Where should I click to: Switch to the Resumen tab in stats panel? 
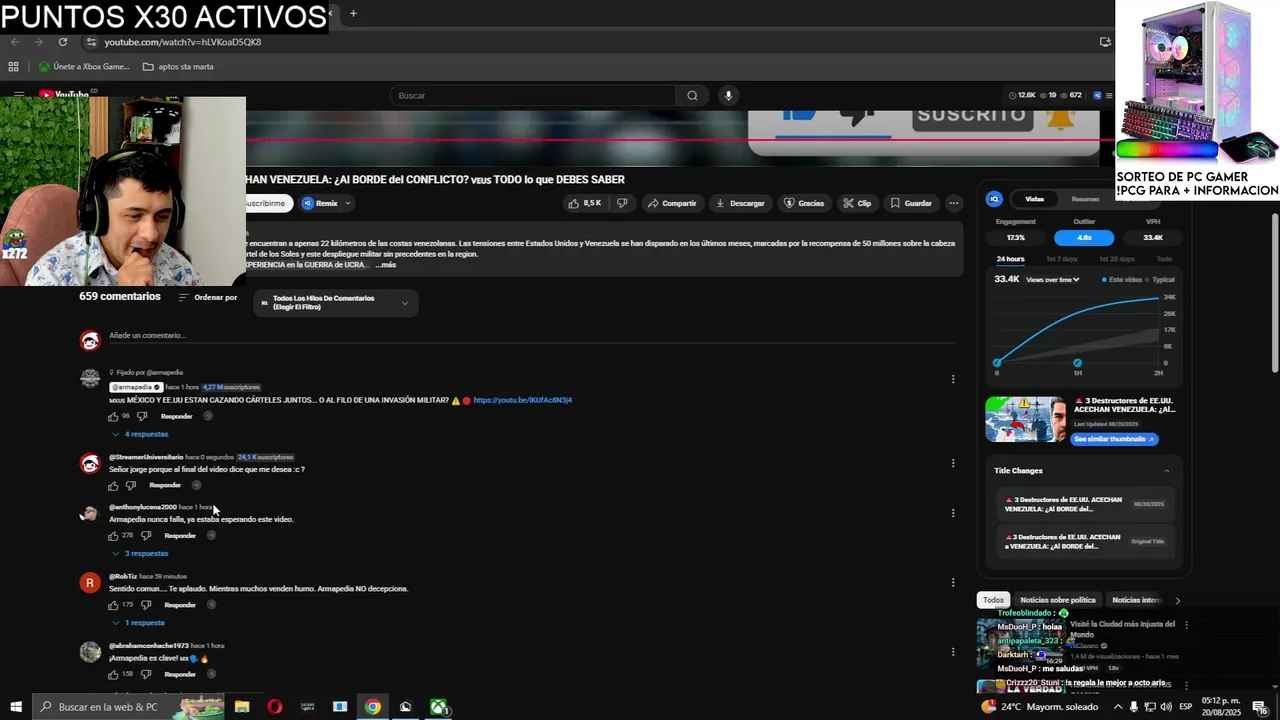1085,199
